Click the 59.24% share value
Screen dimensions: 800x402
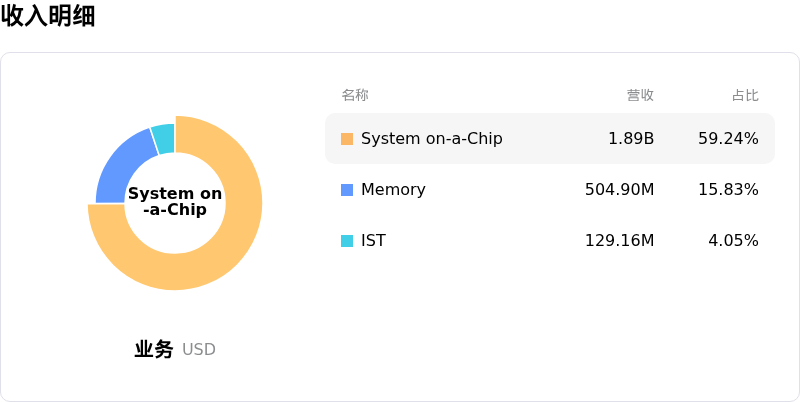pyautogui.click(x=728, y=139)
